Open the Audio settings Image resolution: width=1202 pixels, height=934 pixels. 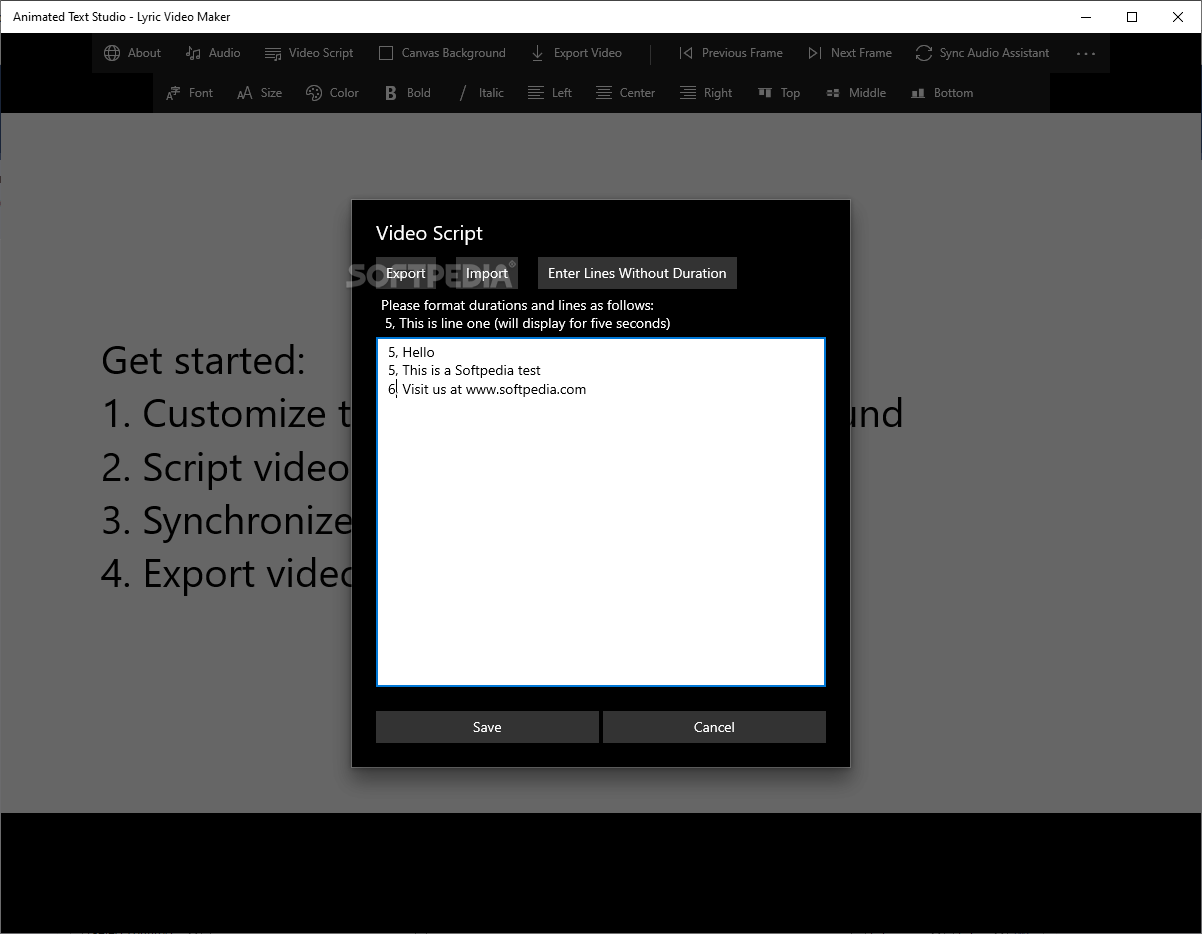pyautogui.click(x=212, y=52)
